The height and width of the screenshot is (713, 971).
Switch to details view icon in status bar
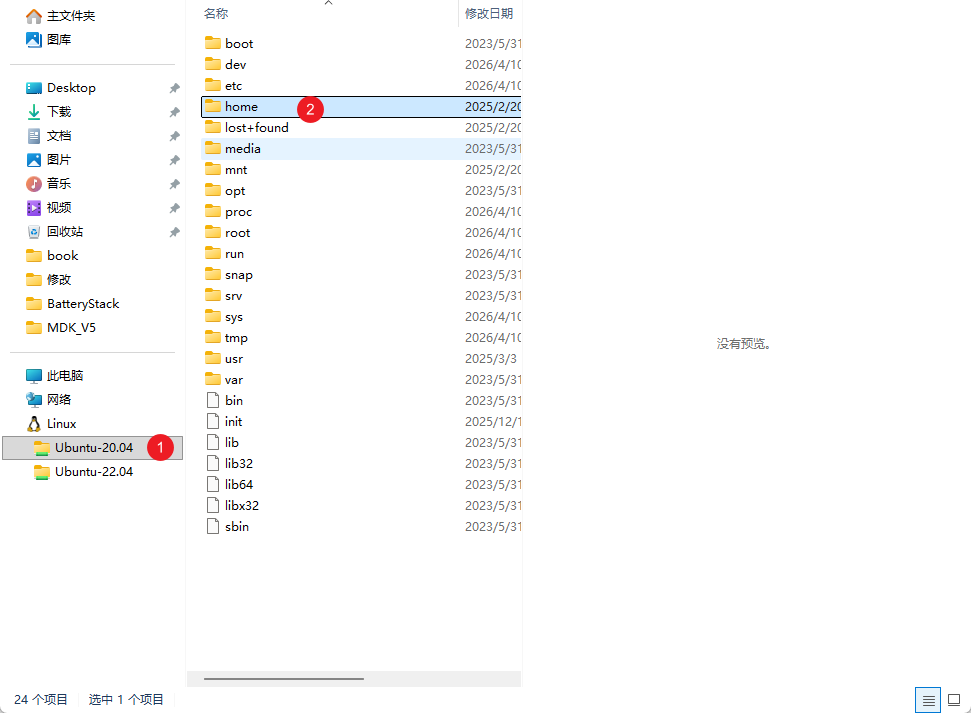928,700
